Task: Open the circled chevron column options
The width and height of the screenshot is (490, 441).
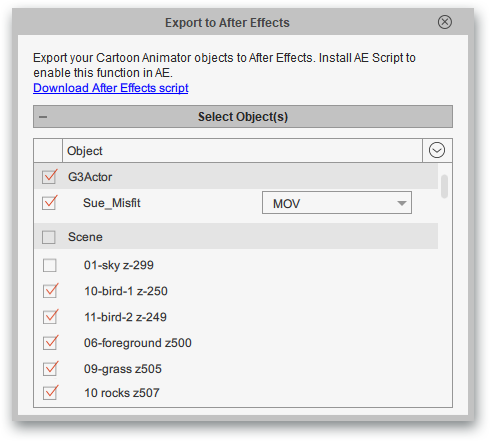Action: pos(437,150)
